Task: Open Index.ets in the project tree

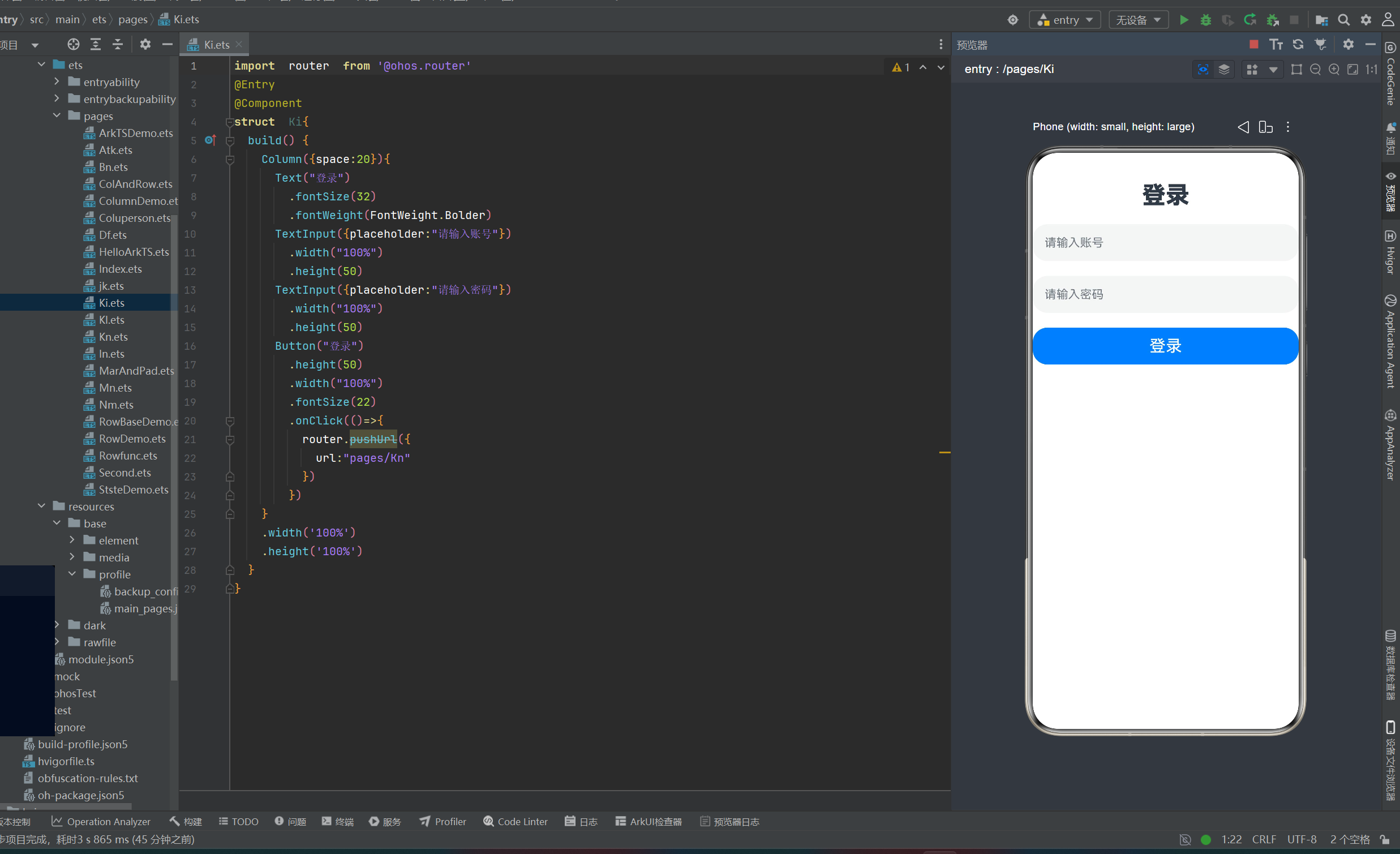Action: 120,269
